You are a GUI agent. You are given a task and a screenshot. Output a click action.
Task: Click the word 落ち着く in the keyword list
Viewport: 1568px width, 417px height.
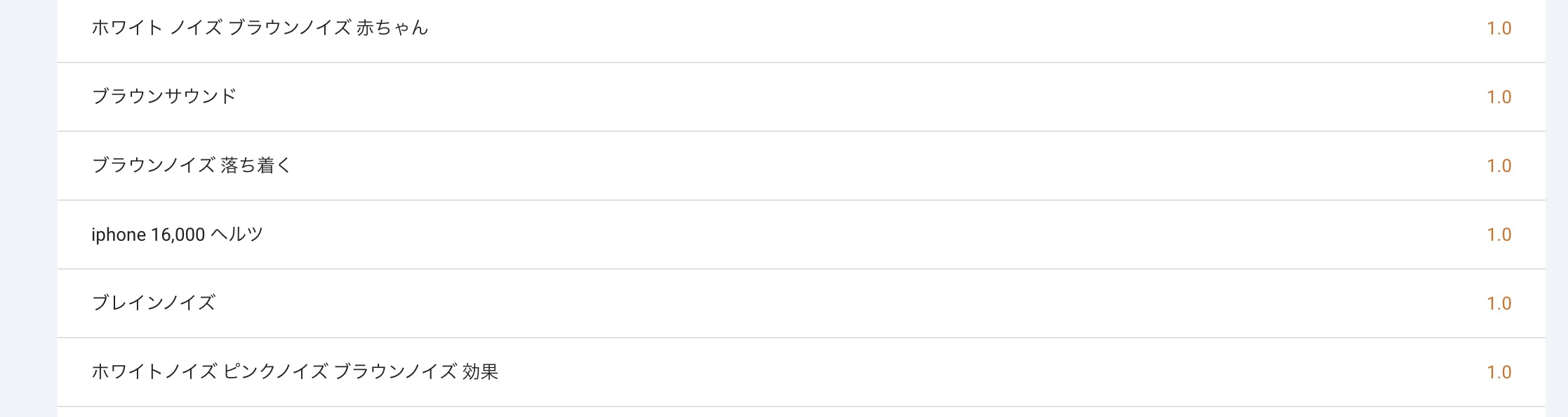coord(255,165)
